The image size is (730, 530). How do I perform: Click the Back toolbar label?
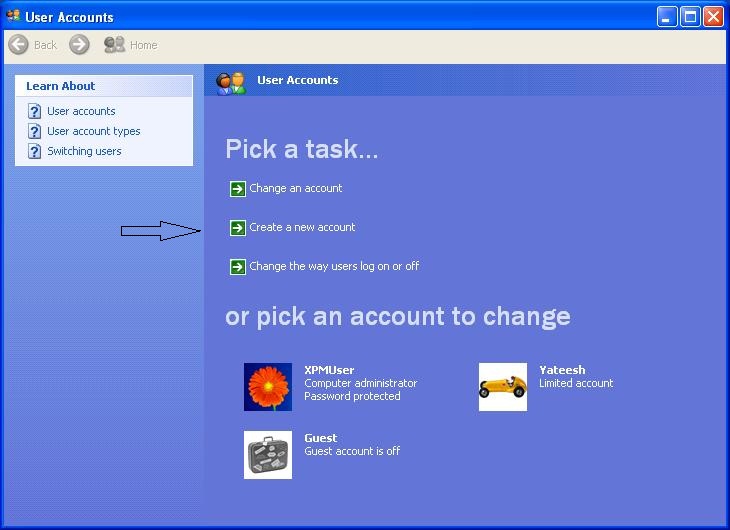45,45
